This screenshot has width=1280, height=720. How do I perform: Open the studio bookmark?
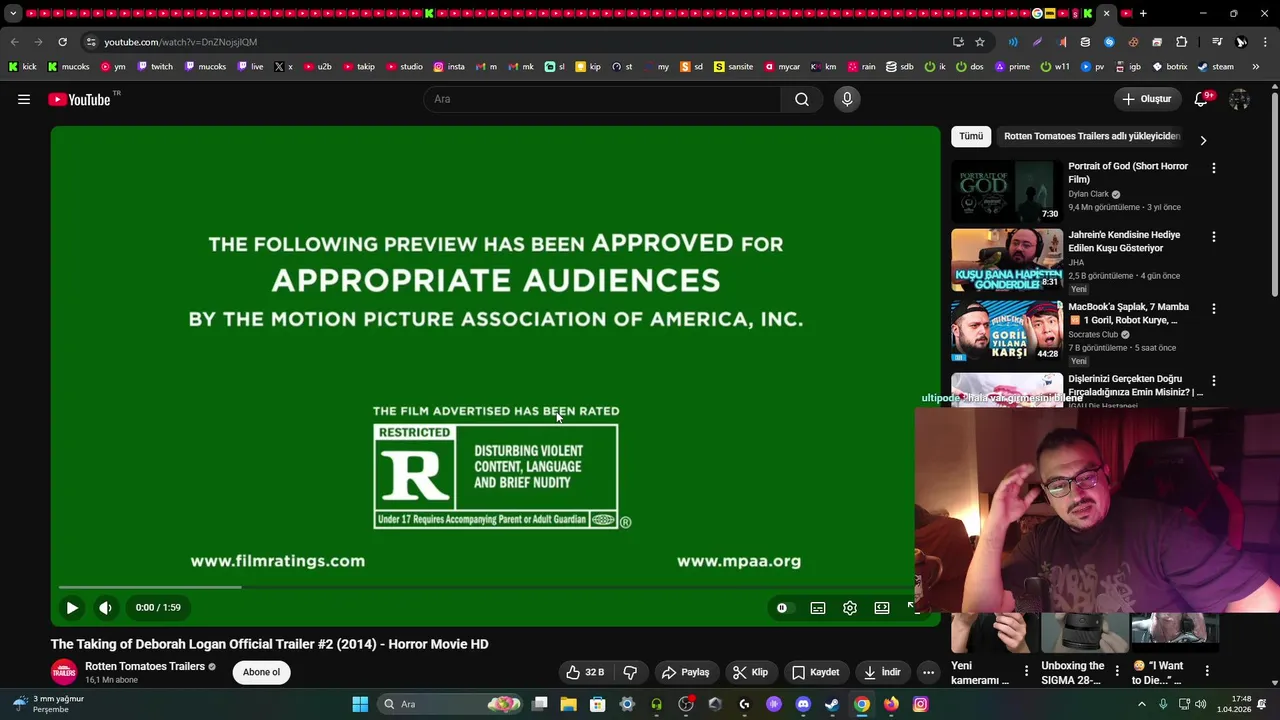tap(405, 67)
